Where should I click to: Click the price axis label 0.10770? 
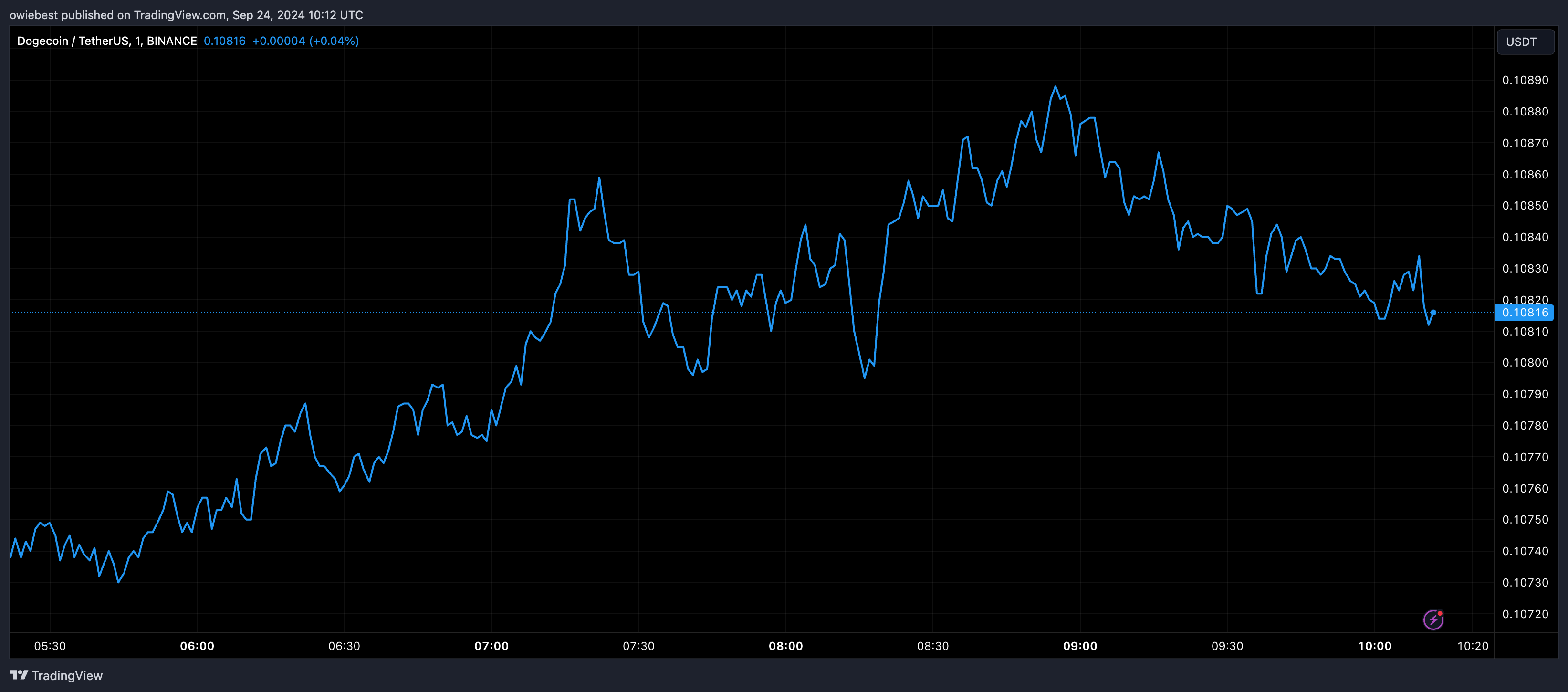pyautogui.click(x=1525, y=457)
